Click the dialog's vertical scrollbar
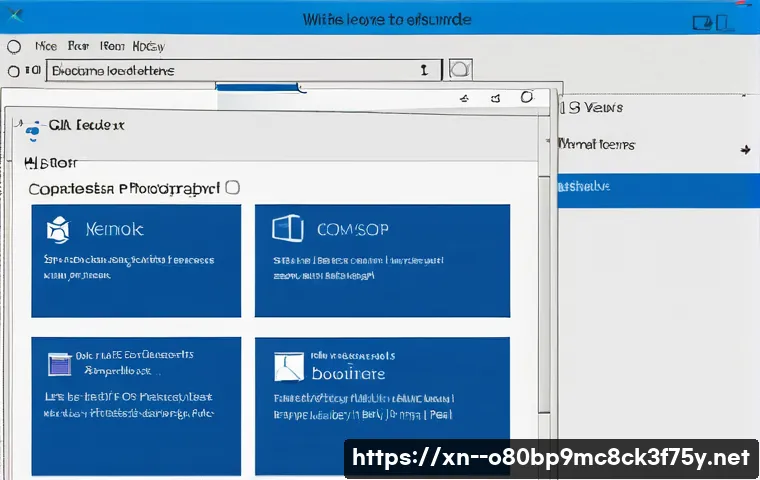The width and height of the screenshot is (760, 480). pyautogui.click(x=544, y=280)
